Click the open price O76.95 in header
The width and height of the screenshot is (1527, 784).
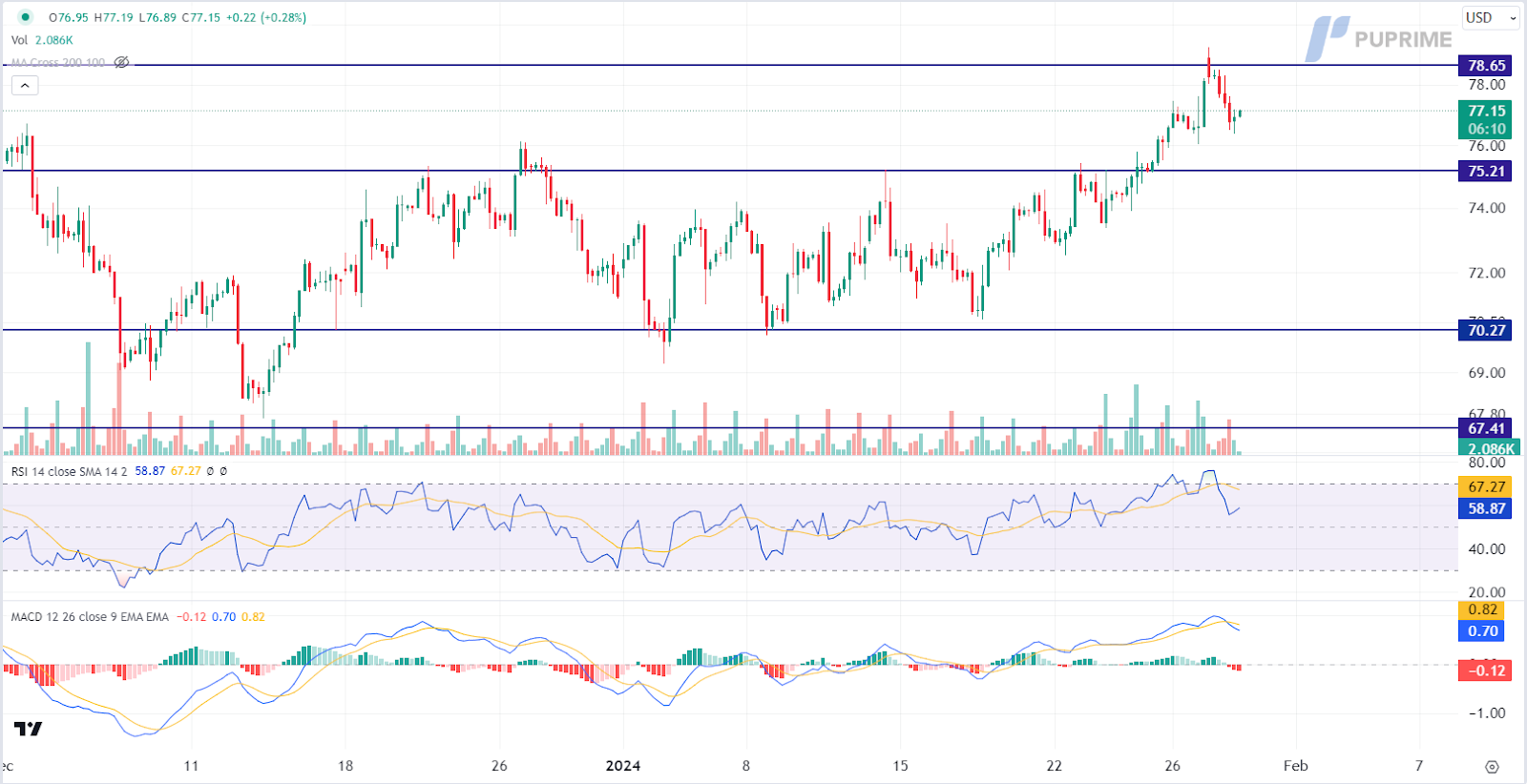tap(69, 17)
